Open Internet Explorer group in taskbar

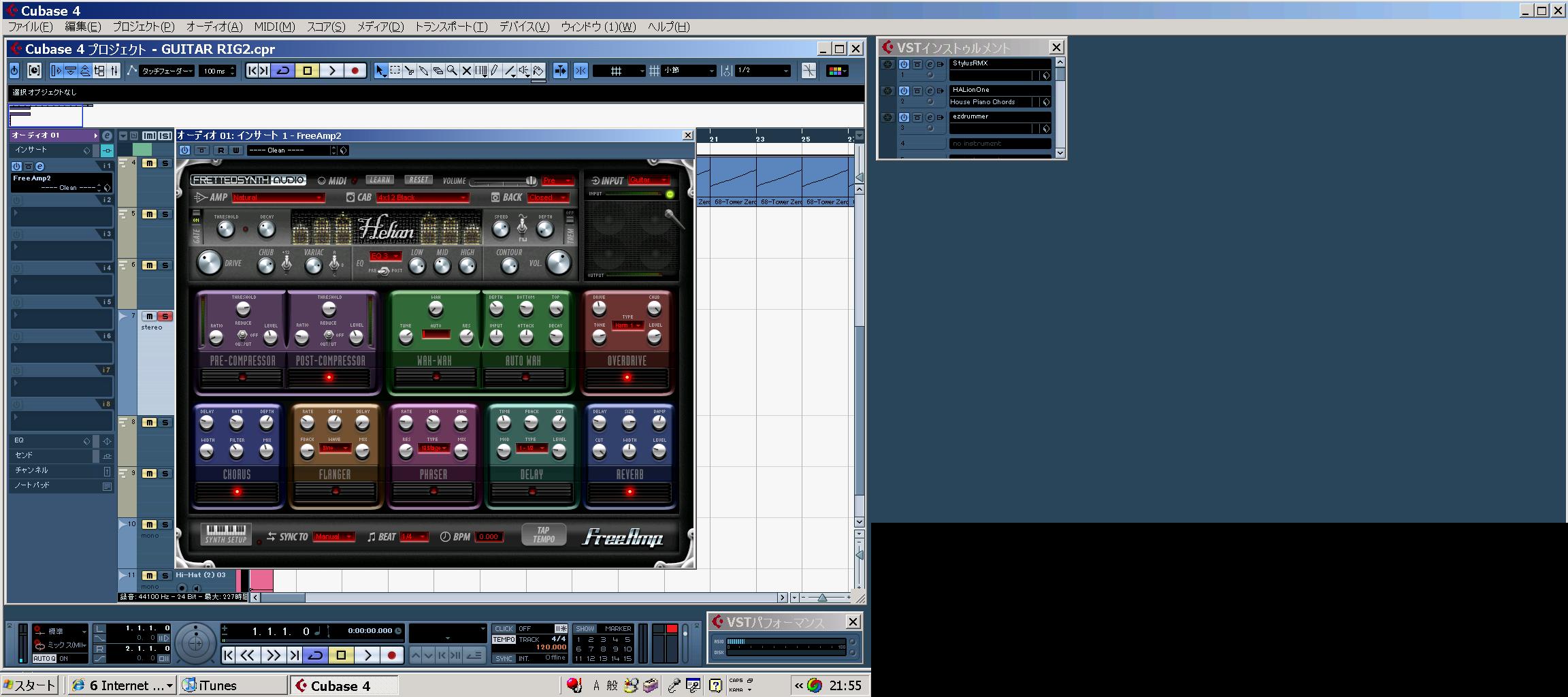tap(122, 685)
